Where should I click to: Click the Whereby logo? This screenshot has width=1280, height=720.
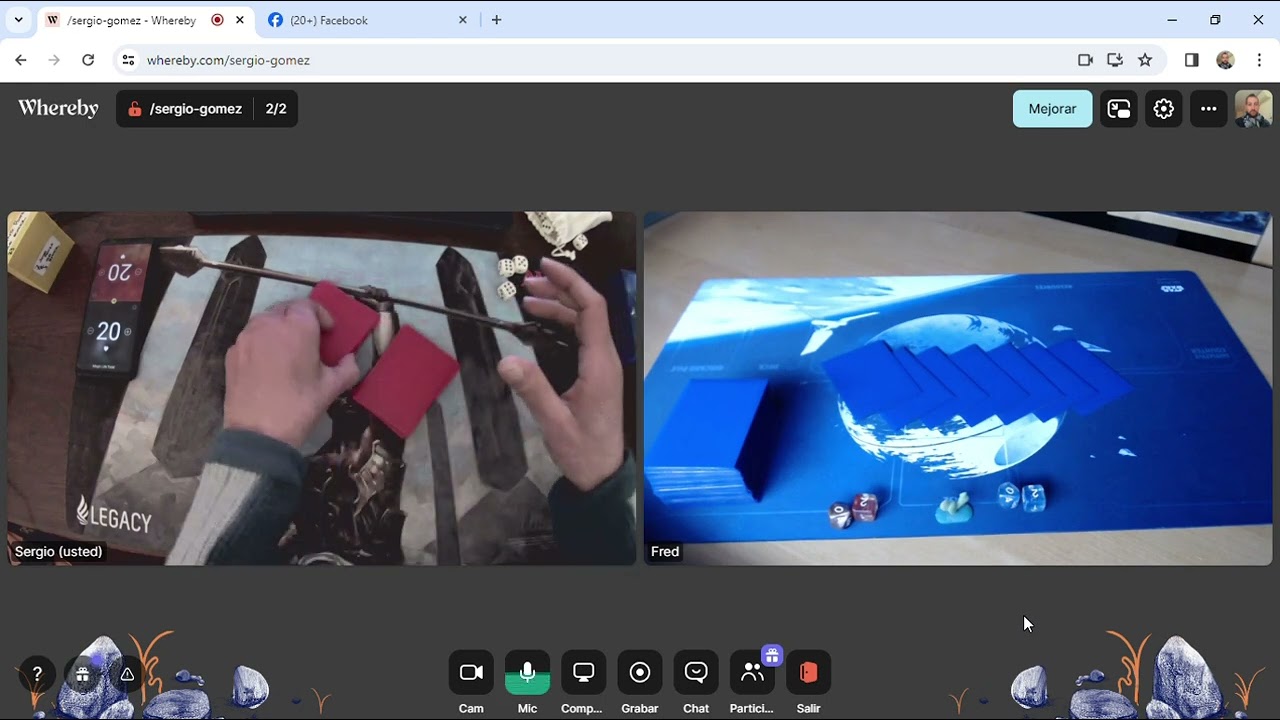[58, 108]
